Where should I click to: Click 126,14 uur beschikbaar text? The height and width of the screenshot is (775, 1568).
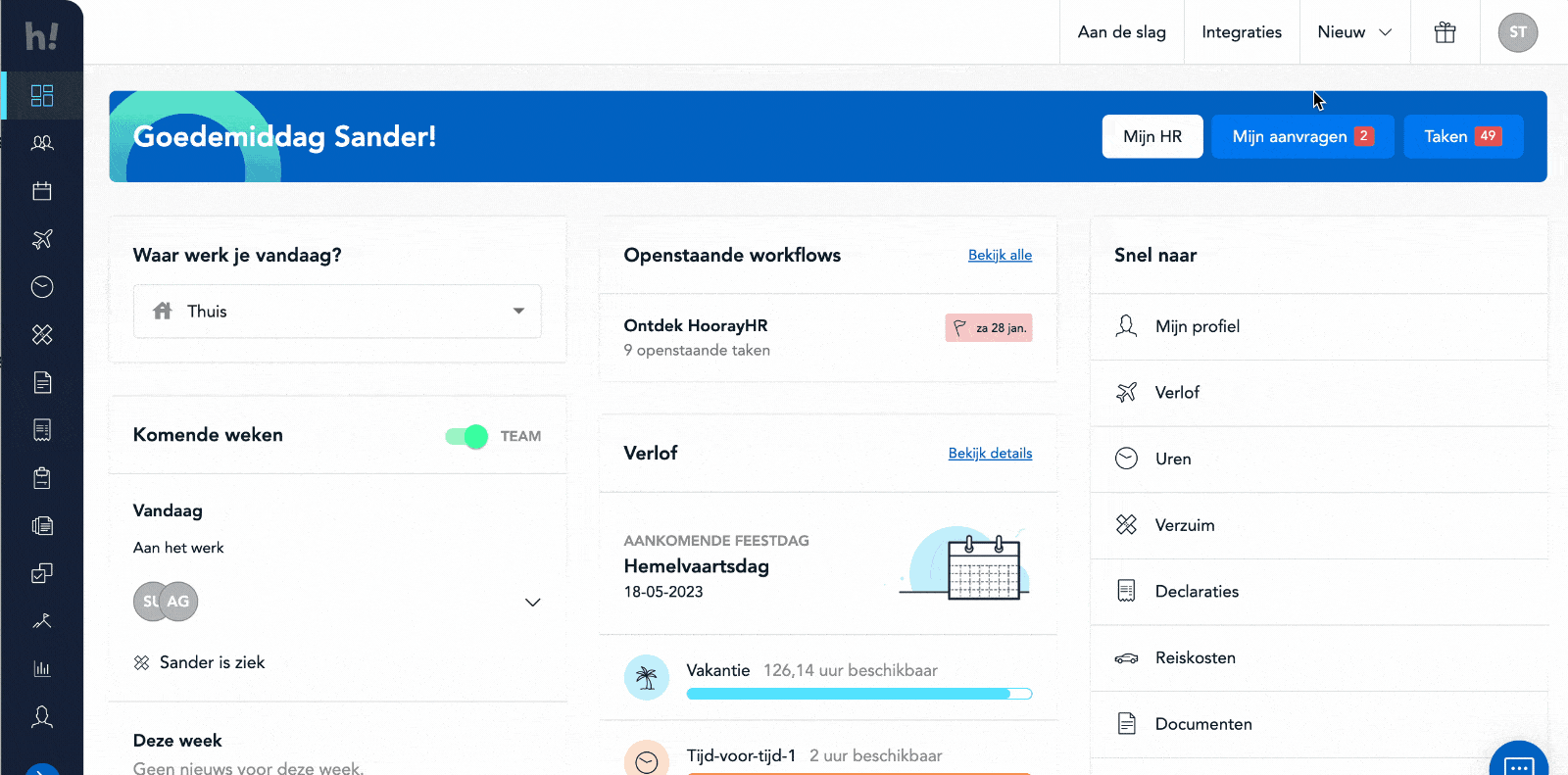(x=851, y=670)
